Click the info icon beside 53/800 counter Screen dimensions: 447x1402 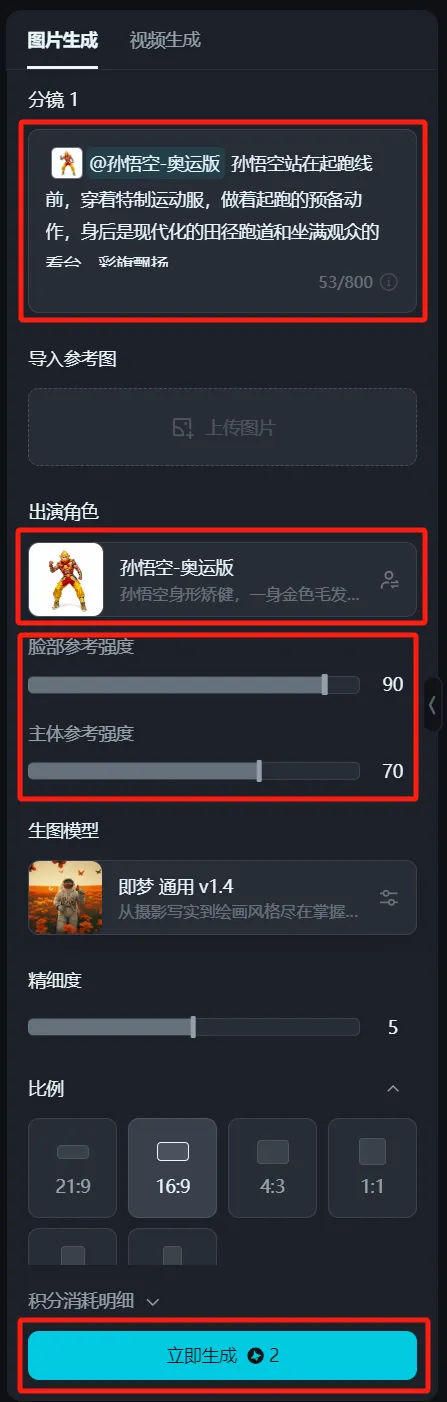point(389,282)
